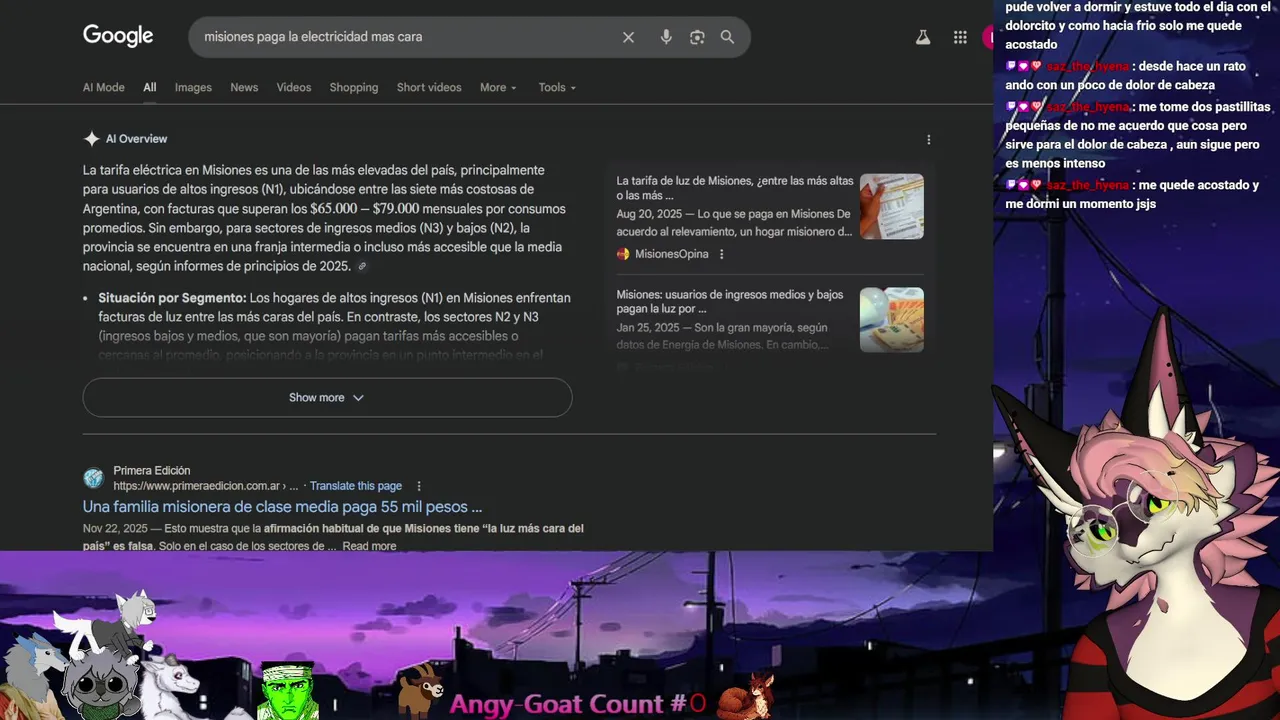Start voice search with the microphone icon

(666, 37)
